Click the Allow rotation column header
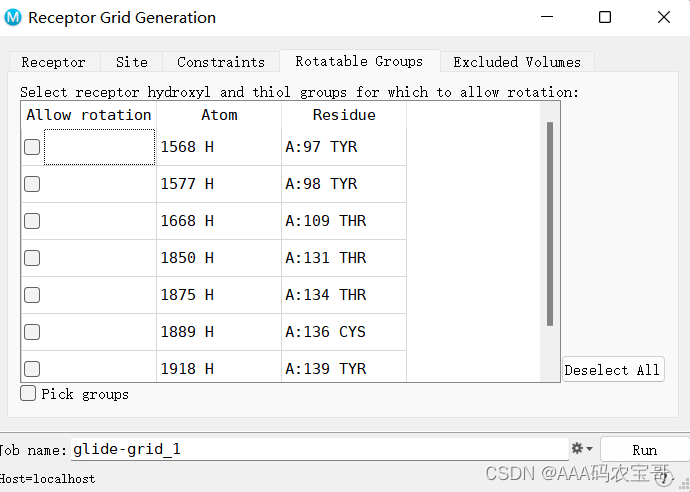The height and width of the screenshot is (492, 690). [89, 115]
